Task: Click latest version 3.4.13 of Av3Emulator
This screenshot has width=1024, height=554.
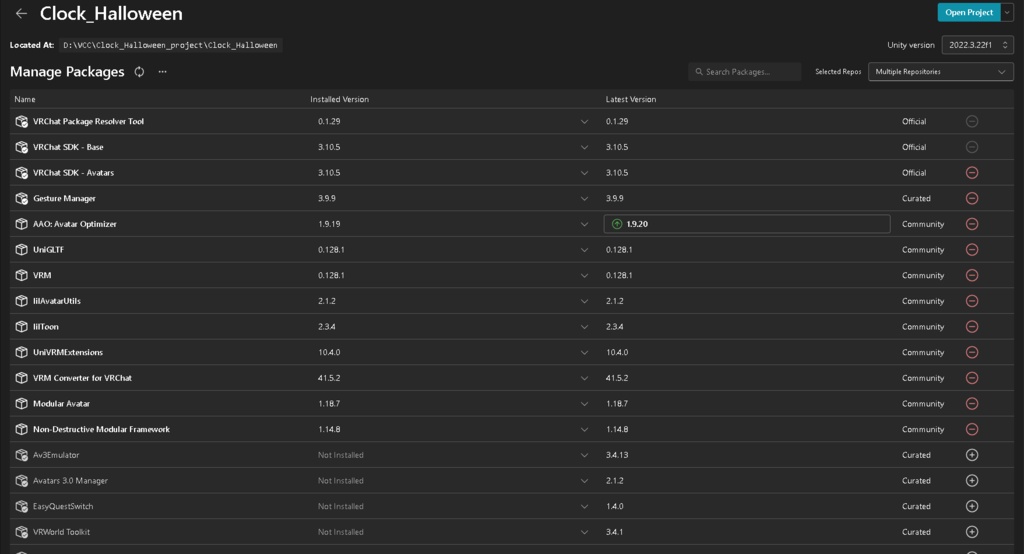Action: click(x=617, y=455)
